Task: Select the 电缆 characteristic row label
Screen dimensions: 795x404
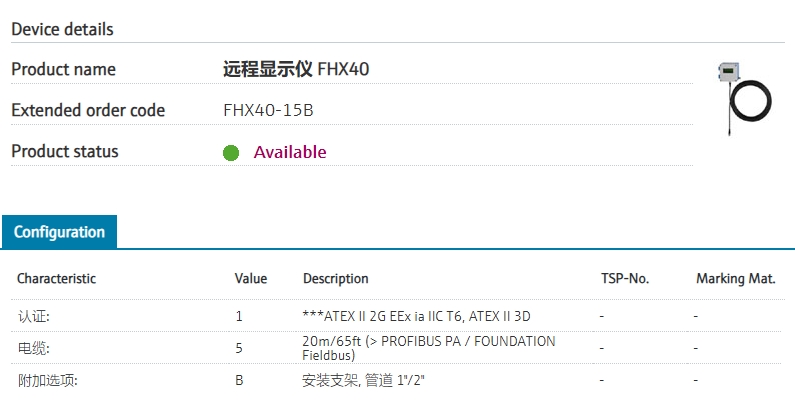Action: (x=34, y=348)
